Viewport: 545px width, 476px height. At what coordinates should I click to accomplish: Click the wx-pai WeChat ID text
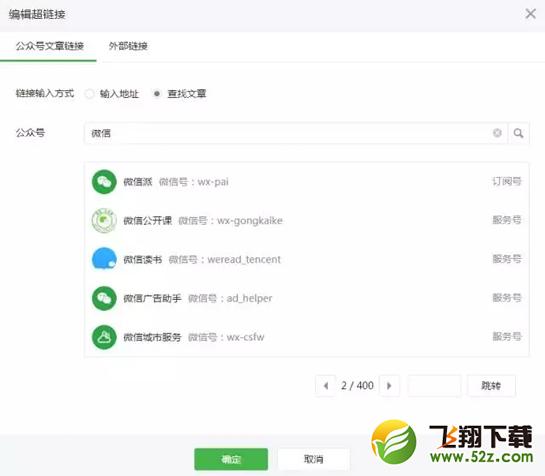(213, 182)
